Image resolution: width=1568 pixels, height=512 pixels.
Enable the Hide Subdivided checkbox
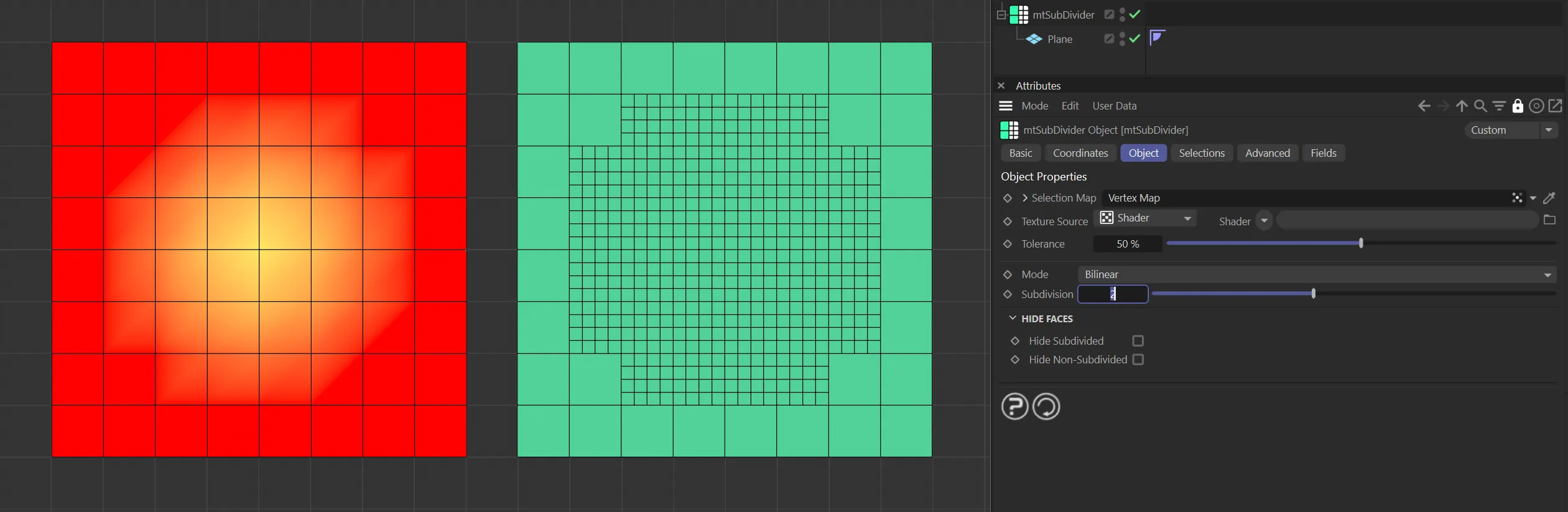click(1138, 341)
